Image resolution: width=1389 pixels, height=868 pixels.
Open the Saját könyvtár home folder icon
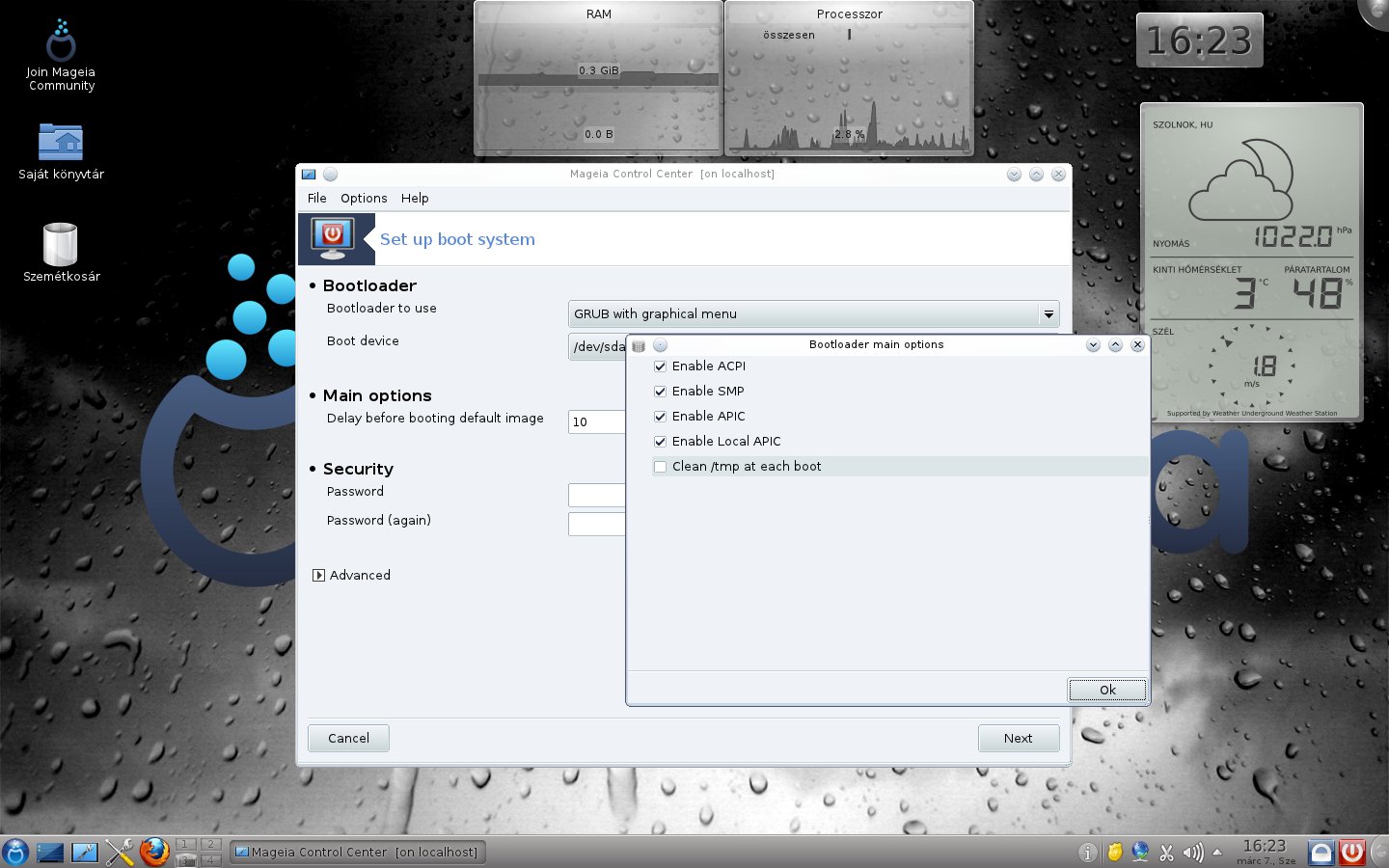pos(61,151)
